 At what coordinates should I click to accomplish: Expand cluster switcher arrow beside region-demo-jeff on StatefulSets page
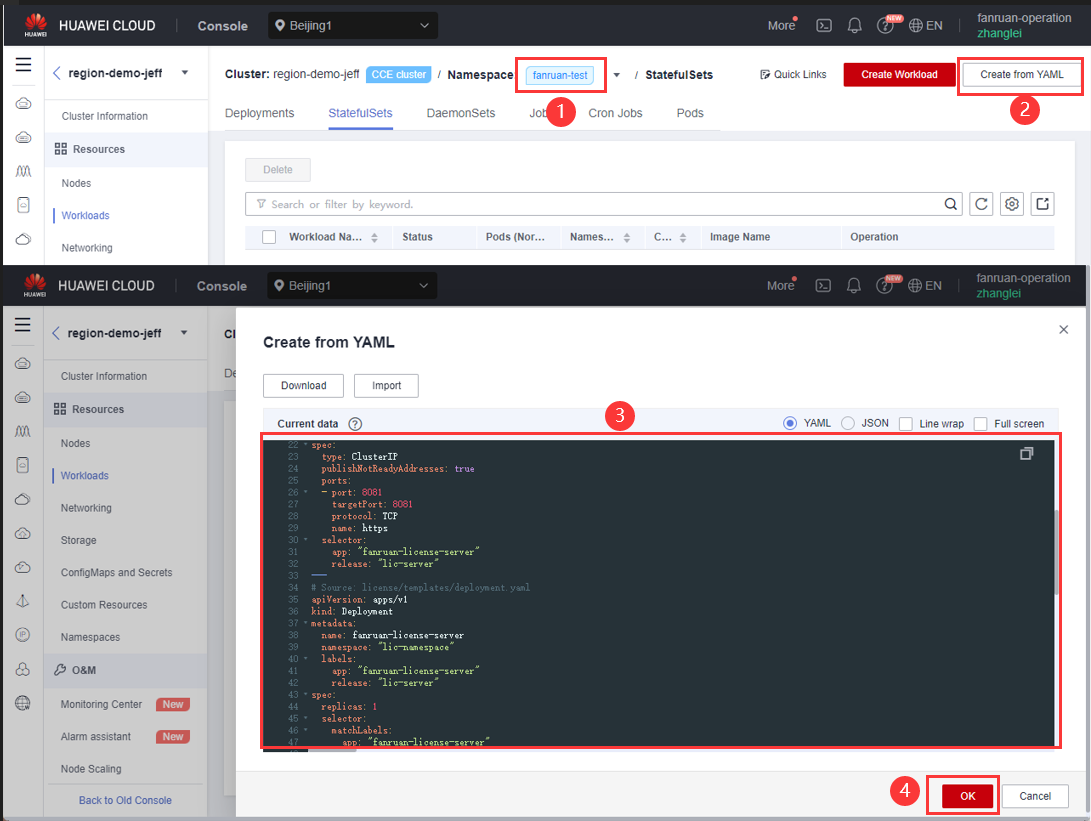pyautogui.click(x=185, y=72)
